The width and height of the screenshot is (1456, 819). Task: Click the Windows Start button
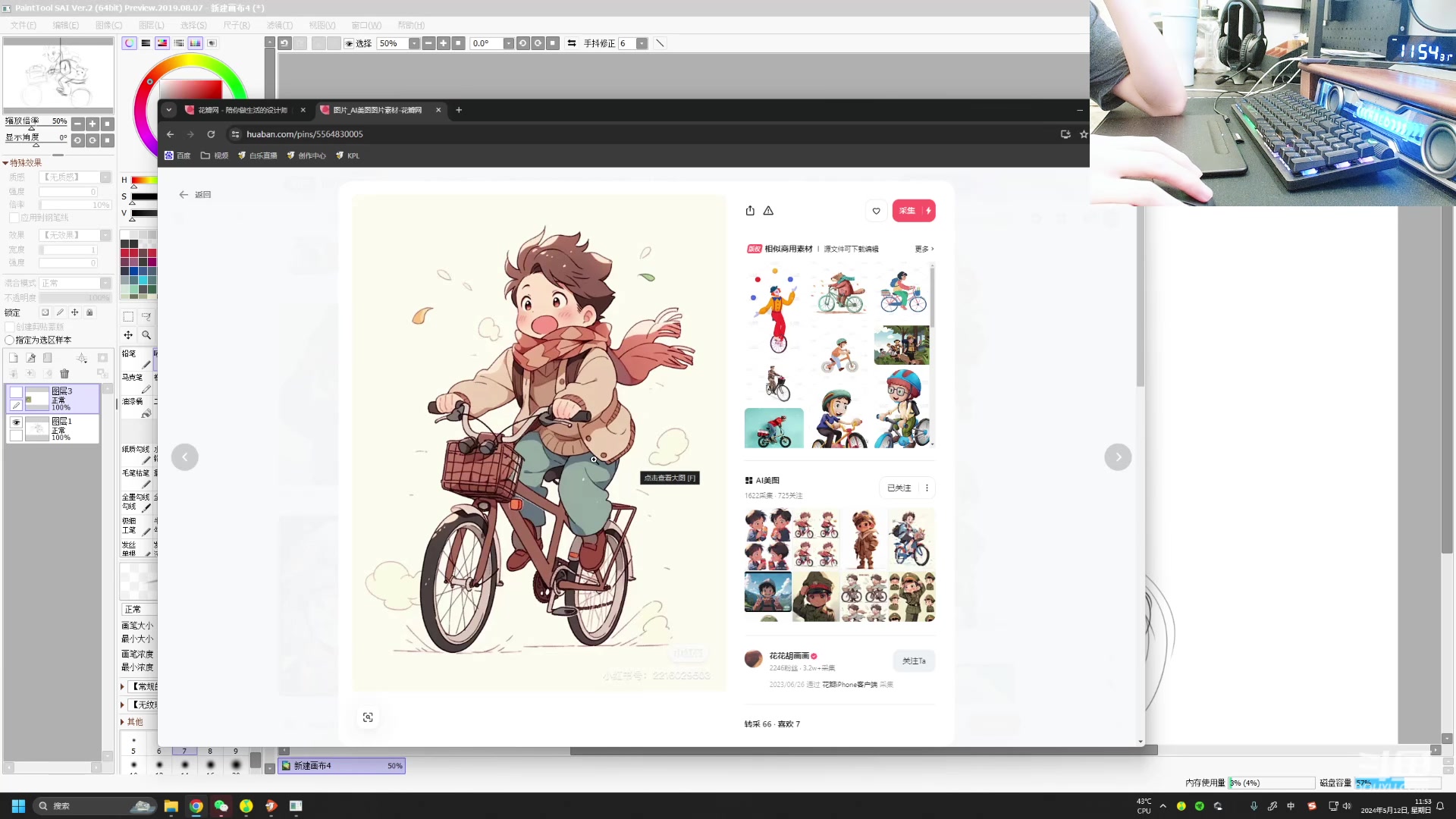(x=18, y=806)
